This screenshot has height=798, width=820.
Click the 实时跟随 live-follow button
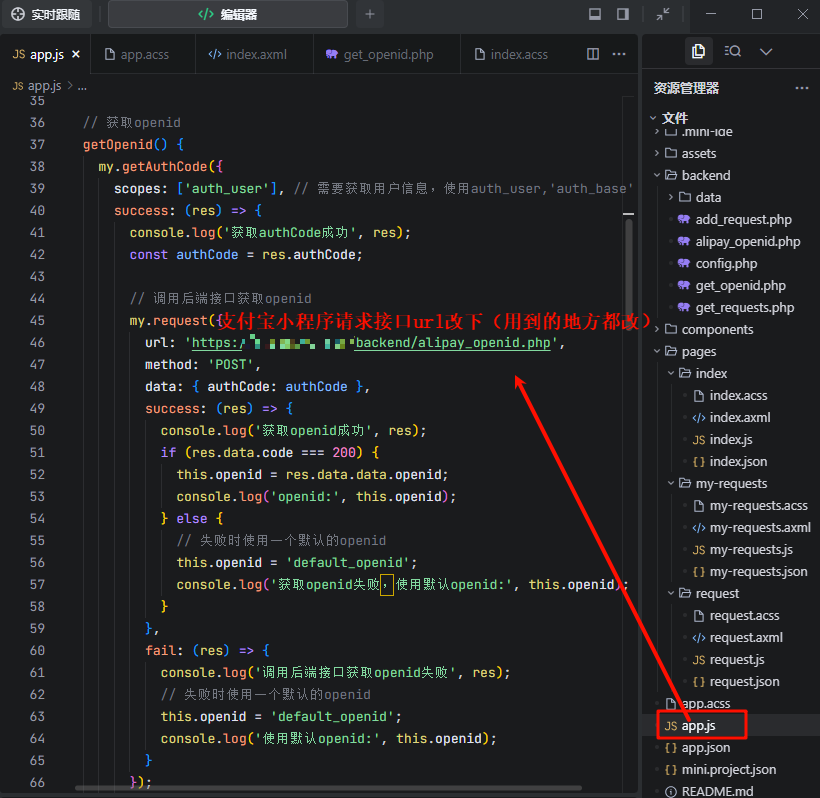pos(47,14)
